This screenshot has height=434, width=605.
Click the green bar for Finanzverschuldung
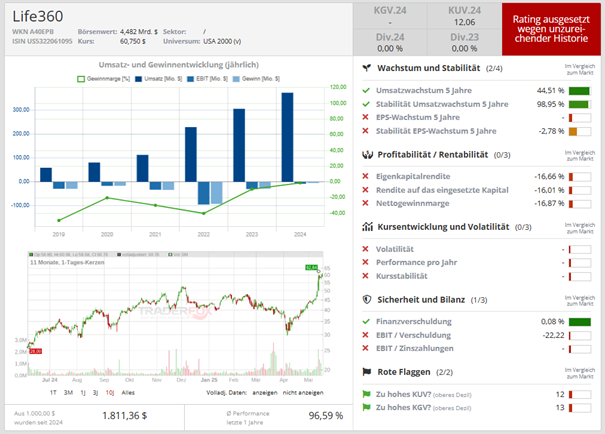point(580,322)
